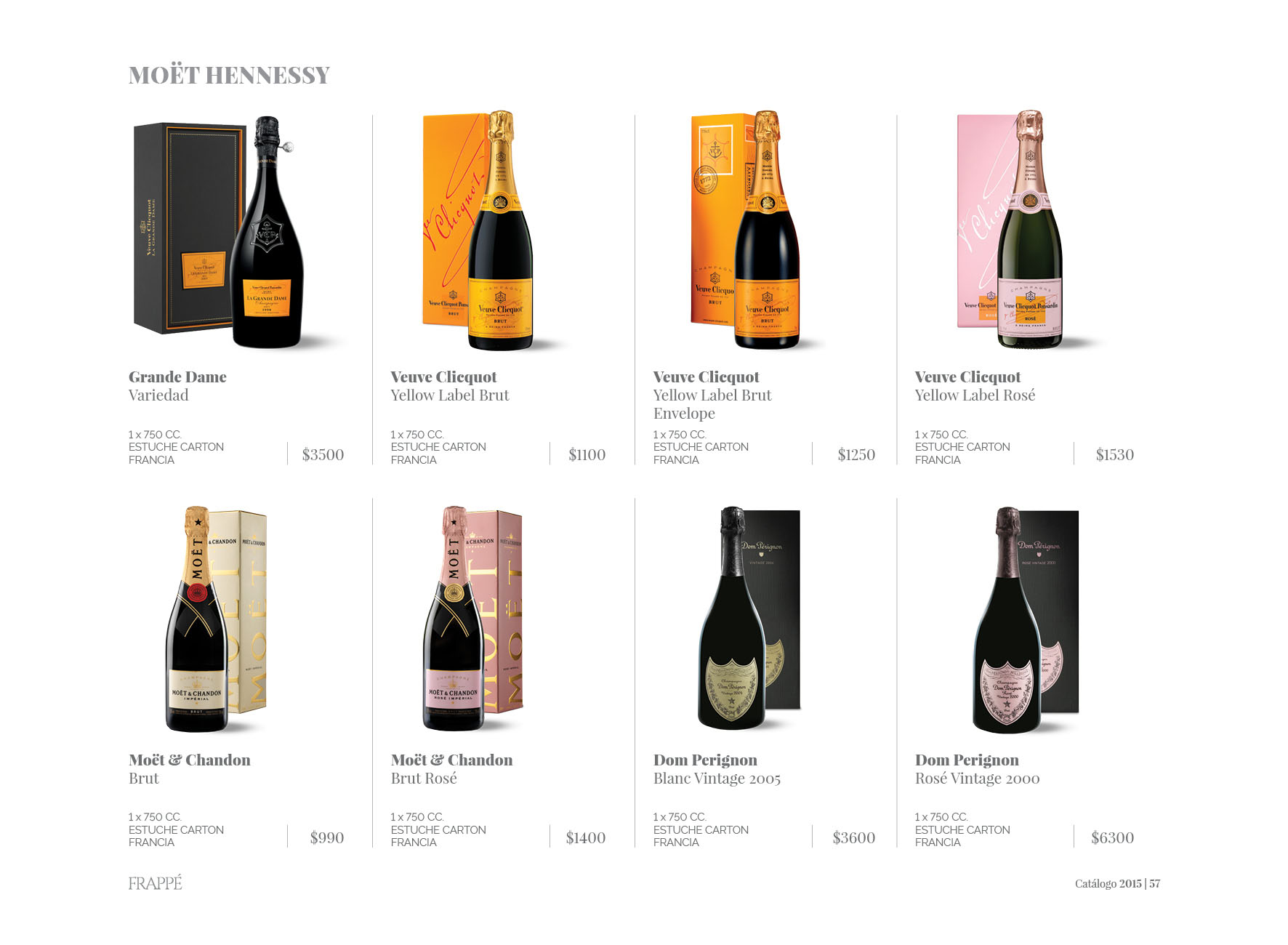
Task: Click the $3500 Grande Dame price
Action: tap(323, 455)
